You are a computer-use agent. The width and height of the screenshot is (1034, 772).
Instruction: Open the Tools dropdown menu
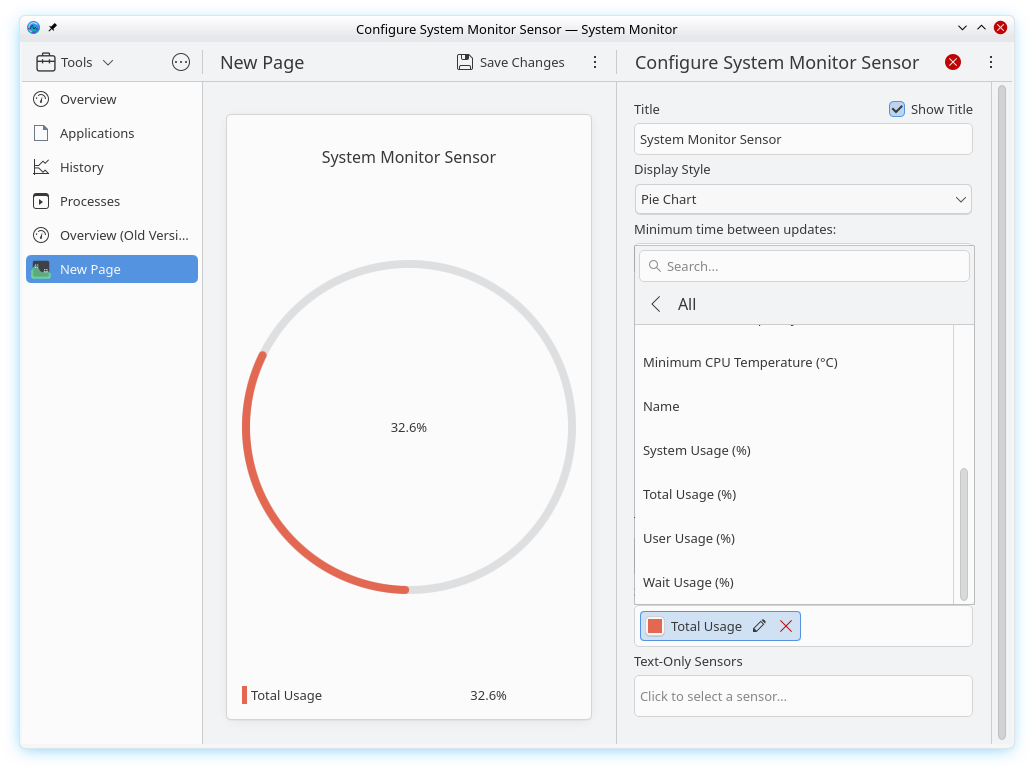tap(75, 62)
